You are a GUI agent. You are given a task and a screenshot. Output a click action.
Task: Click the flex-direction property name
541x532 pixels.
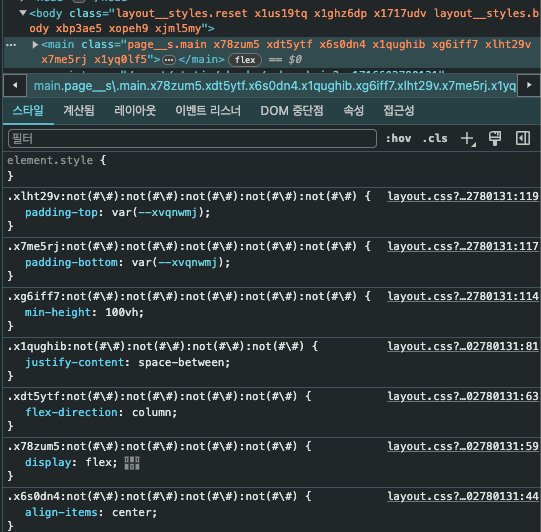click(x=71, y=413)
